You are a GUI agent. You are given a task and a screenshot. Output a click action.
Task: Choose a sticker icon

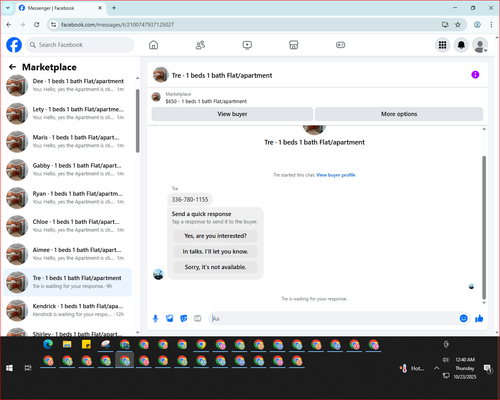pos(184,319)
